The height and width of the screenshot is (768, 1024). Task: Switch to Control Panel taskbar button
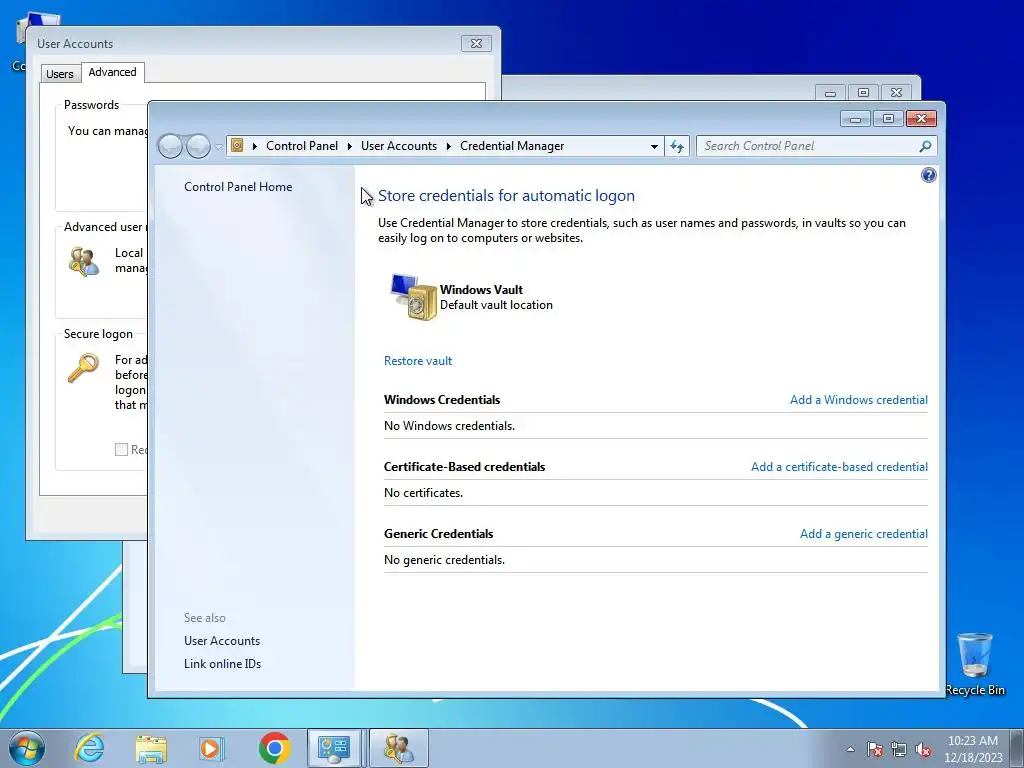[x=334, y=748]
